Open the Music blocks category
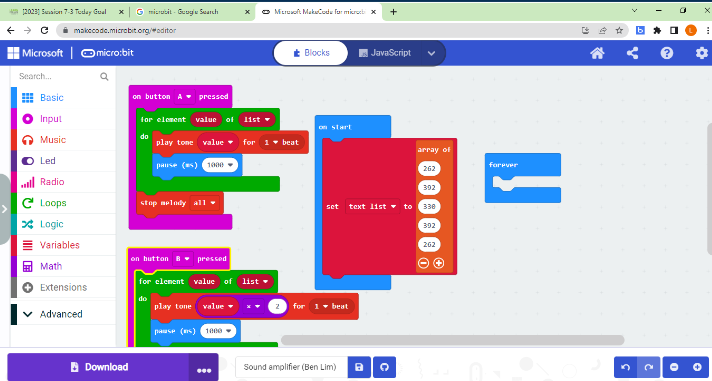Screen dimensions: 712x381 point(63,139)
